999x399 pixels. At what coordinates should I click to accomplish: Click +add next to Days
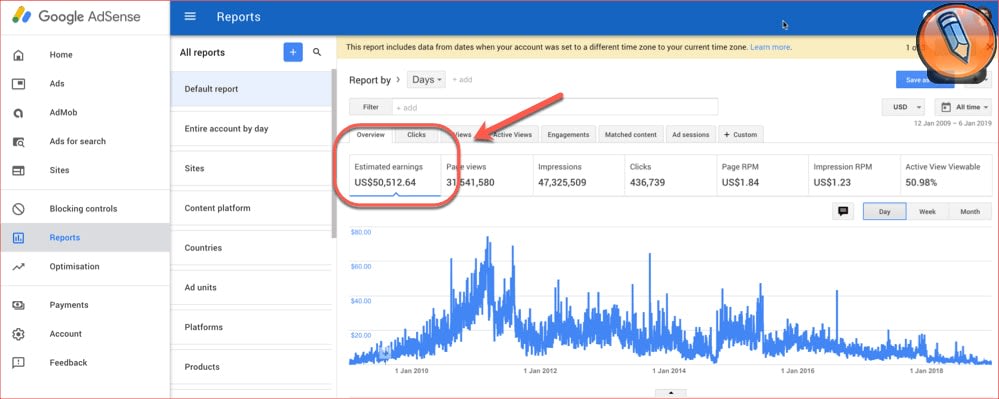point(462,80)
